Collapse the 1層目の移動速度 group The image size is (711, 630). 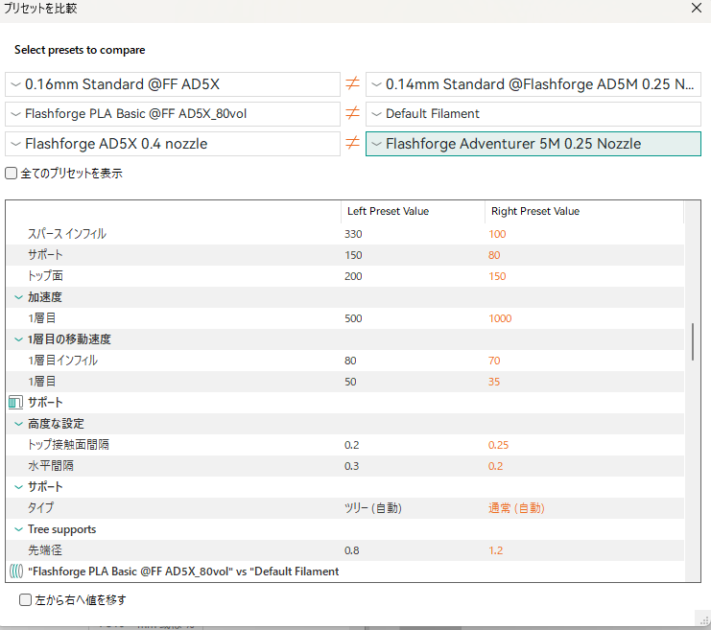pos(19,339)
